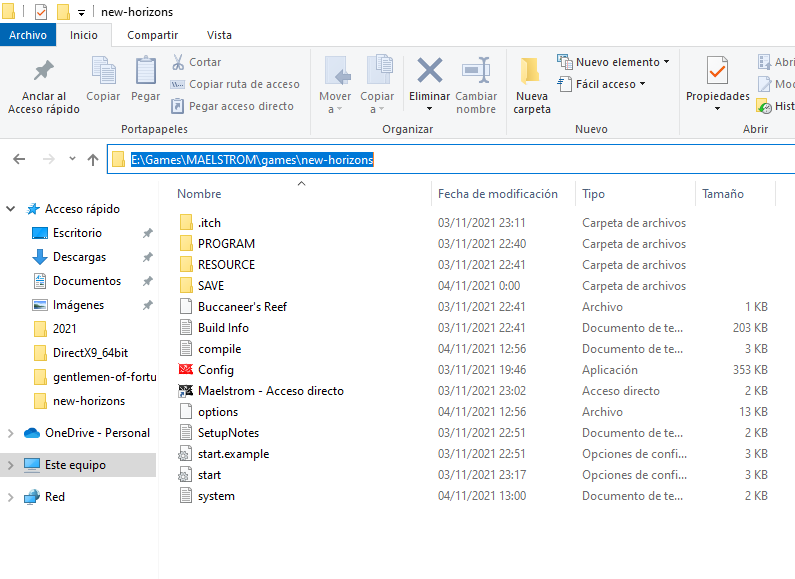Select the system document file name

(x=216, y=496)
